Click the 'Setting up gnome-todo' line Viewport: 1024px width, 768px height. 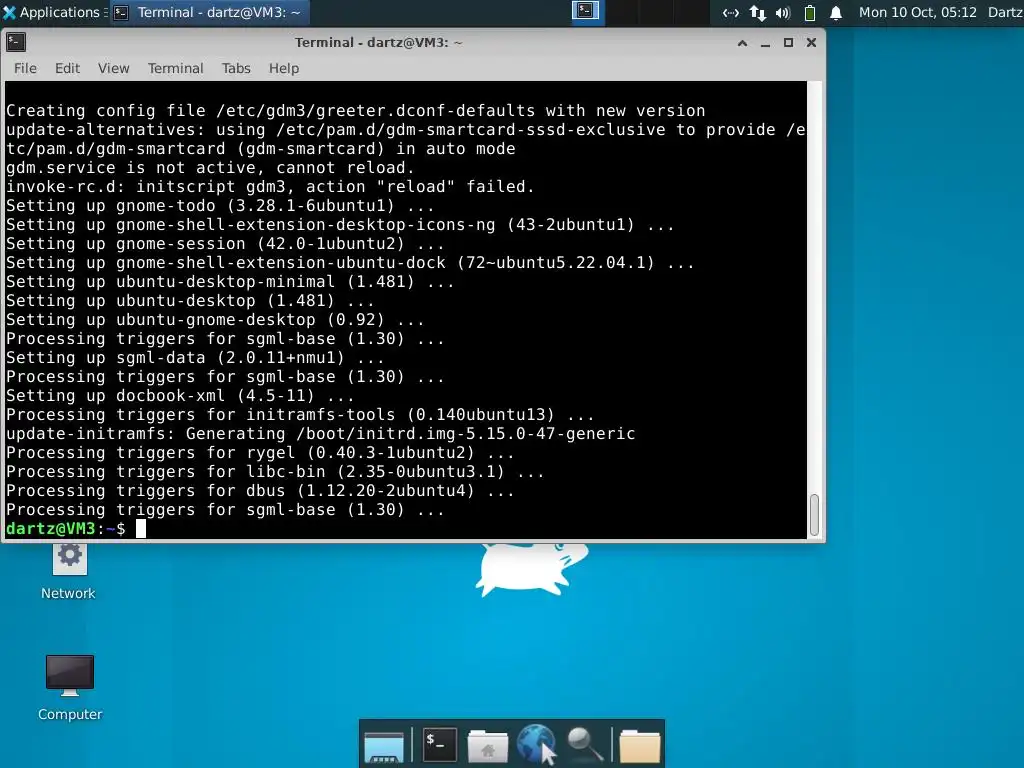220,206
